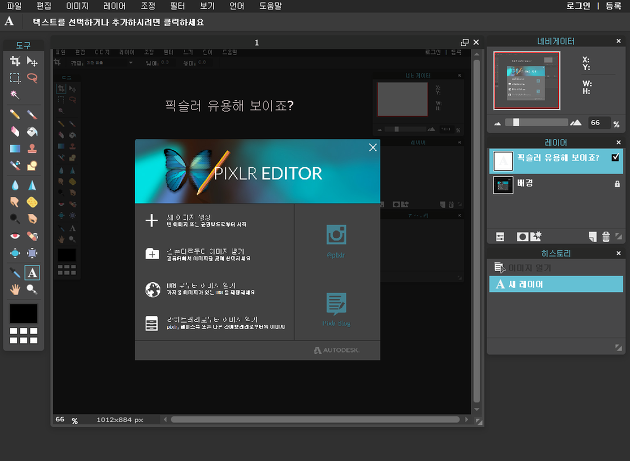Open the 도움말 menu
The image size is (630, 461).
pos(270,6)
